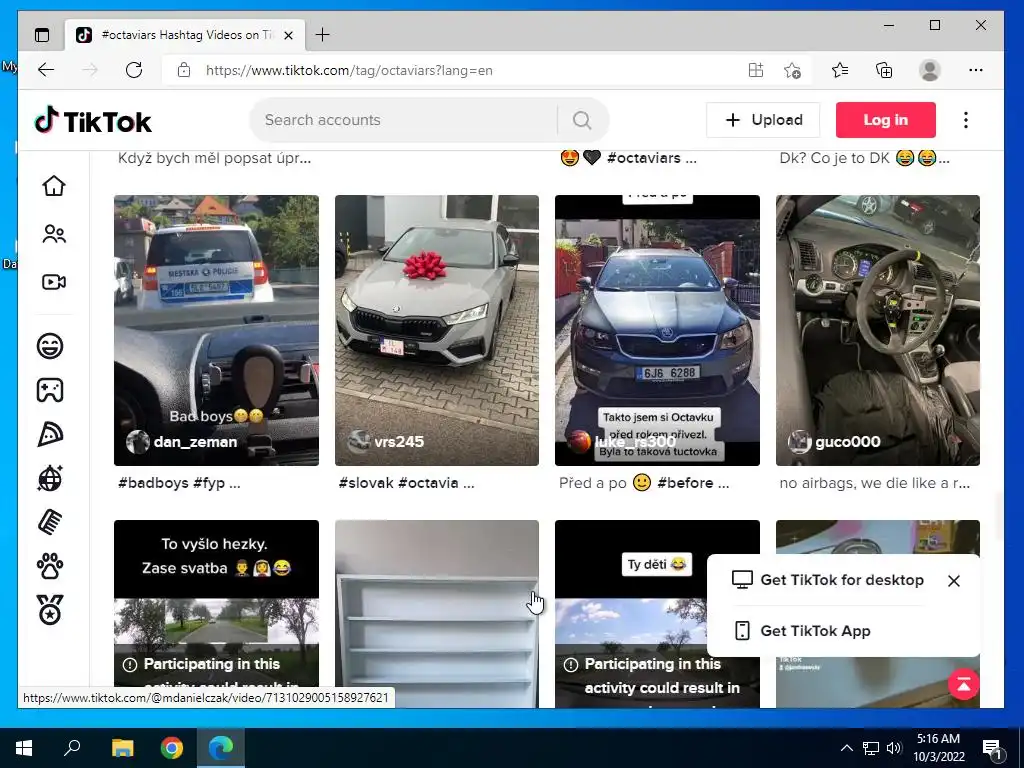The image size is (1024, 768).
Task: Select the Comedy smiley face category icon
Action: [50, 346]
